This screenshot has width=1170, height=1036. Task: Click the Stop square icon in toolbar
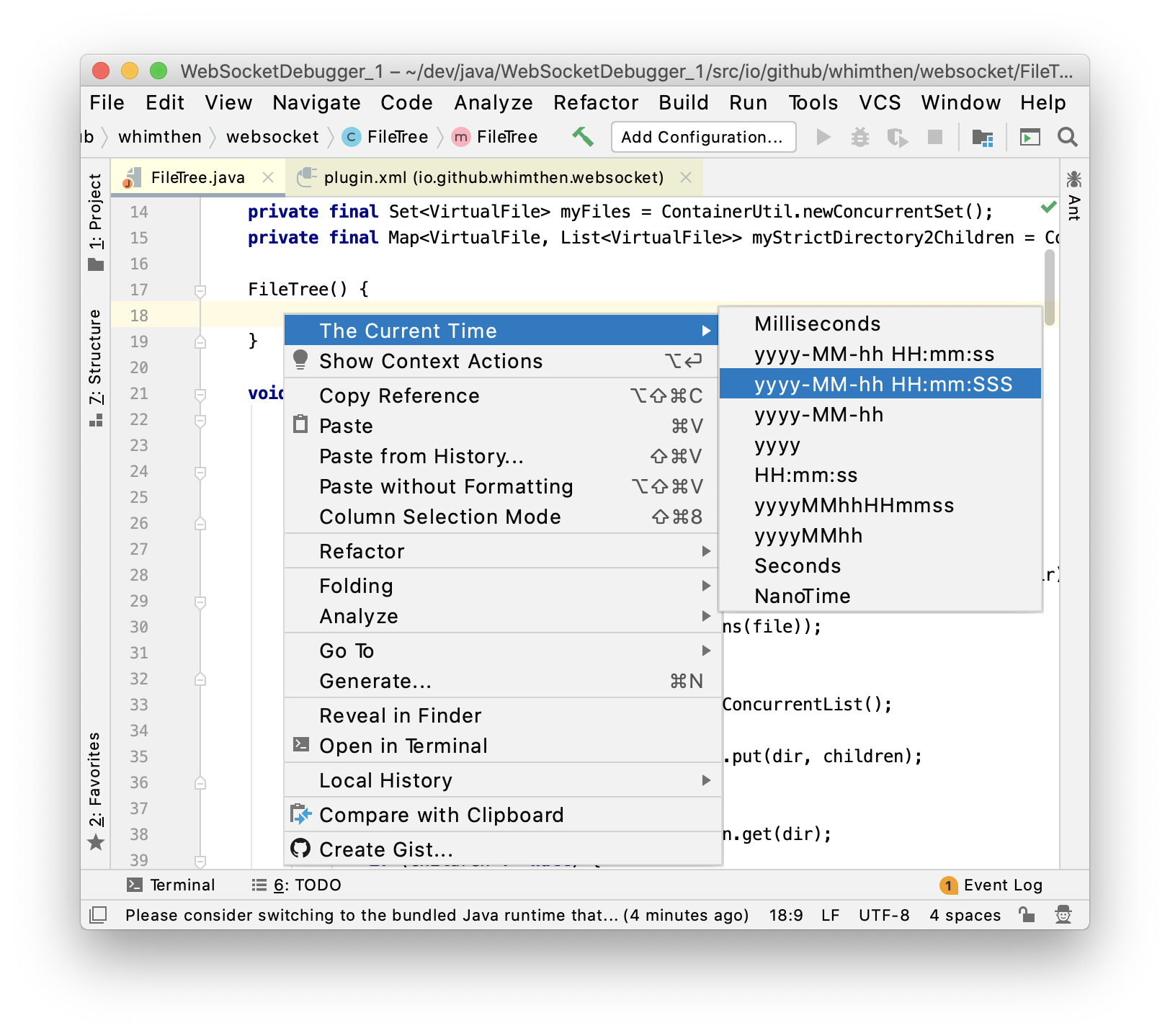(x=935, y=137)
